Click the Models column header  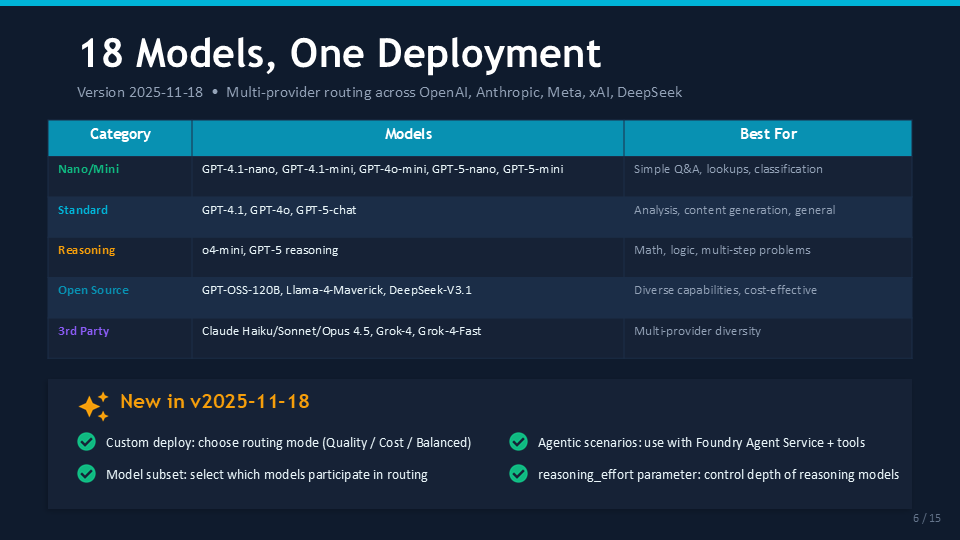click(408, 138)
